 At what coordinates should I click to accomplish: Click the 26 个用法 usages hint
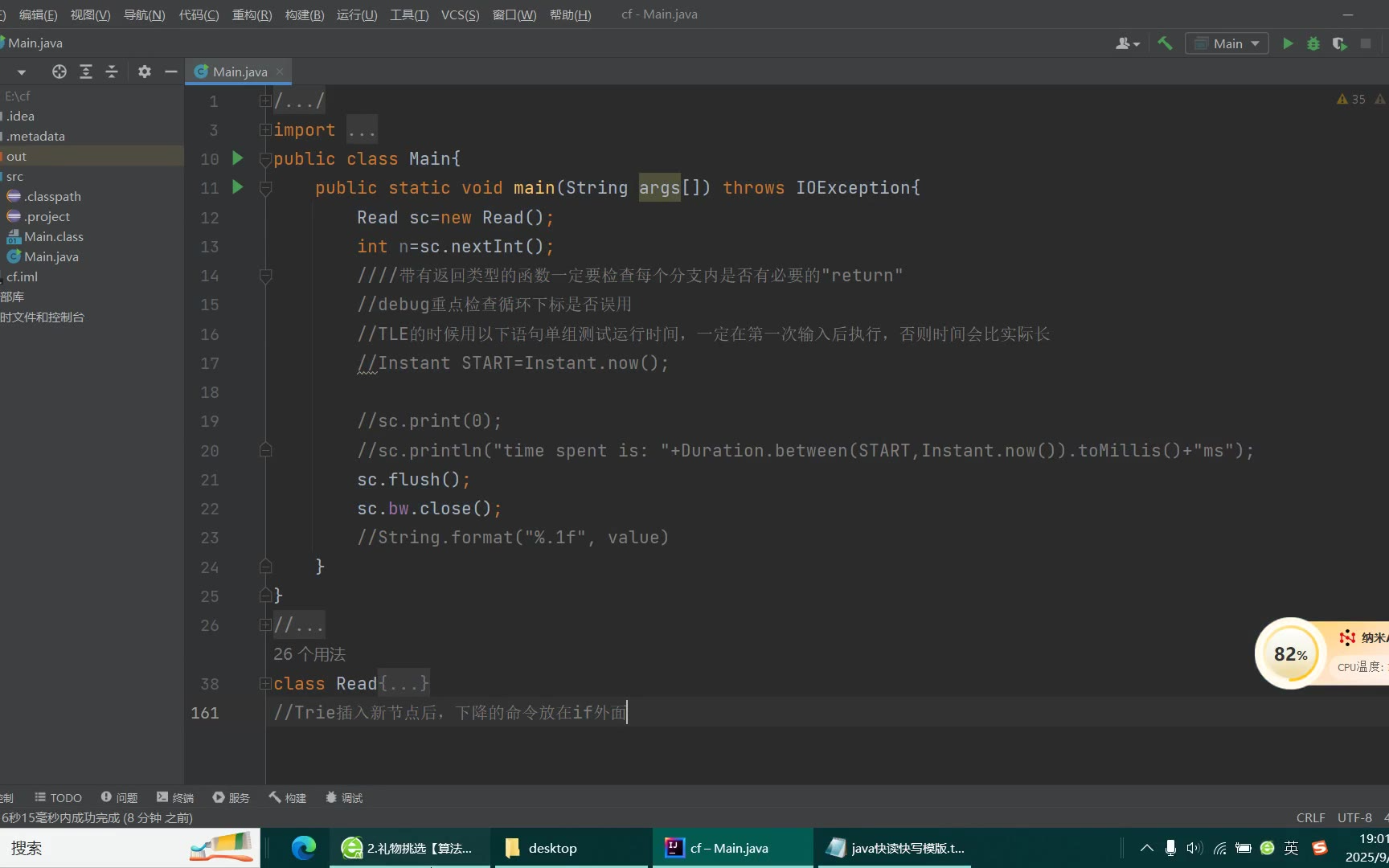[x=309, y=654]
